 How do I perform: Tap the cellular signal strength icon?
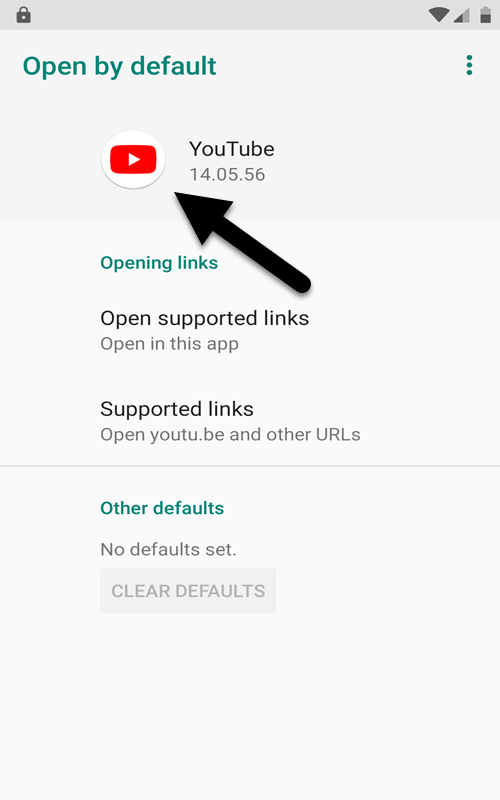point(461,15)
